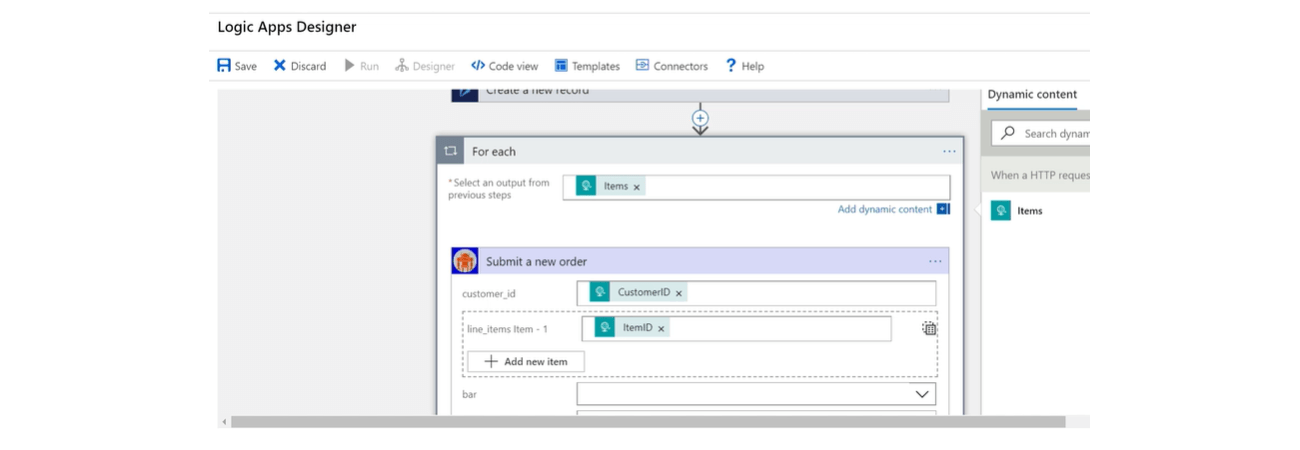Click the Select an output input field

(x=756, y=187)
